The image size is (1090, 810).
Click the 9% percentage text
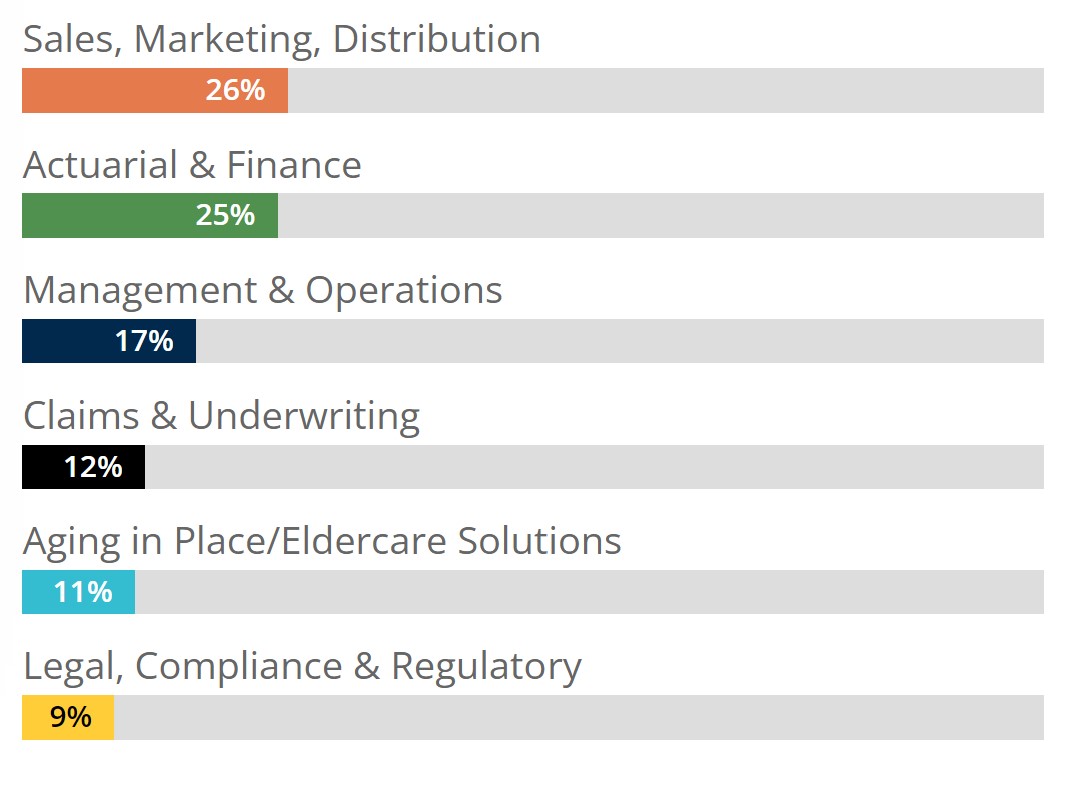click(x=70, y=717)
